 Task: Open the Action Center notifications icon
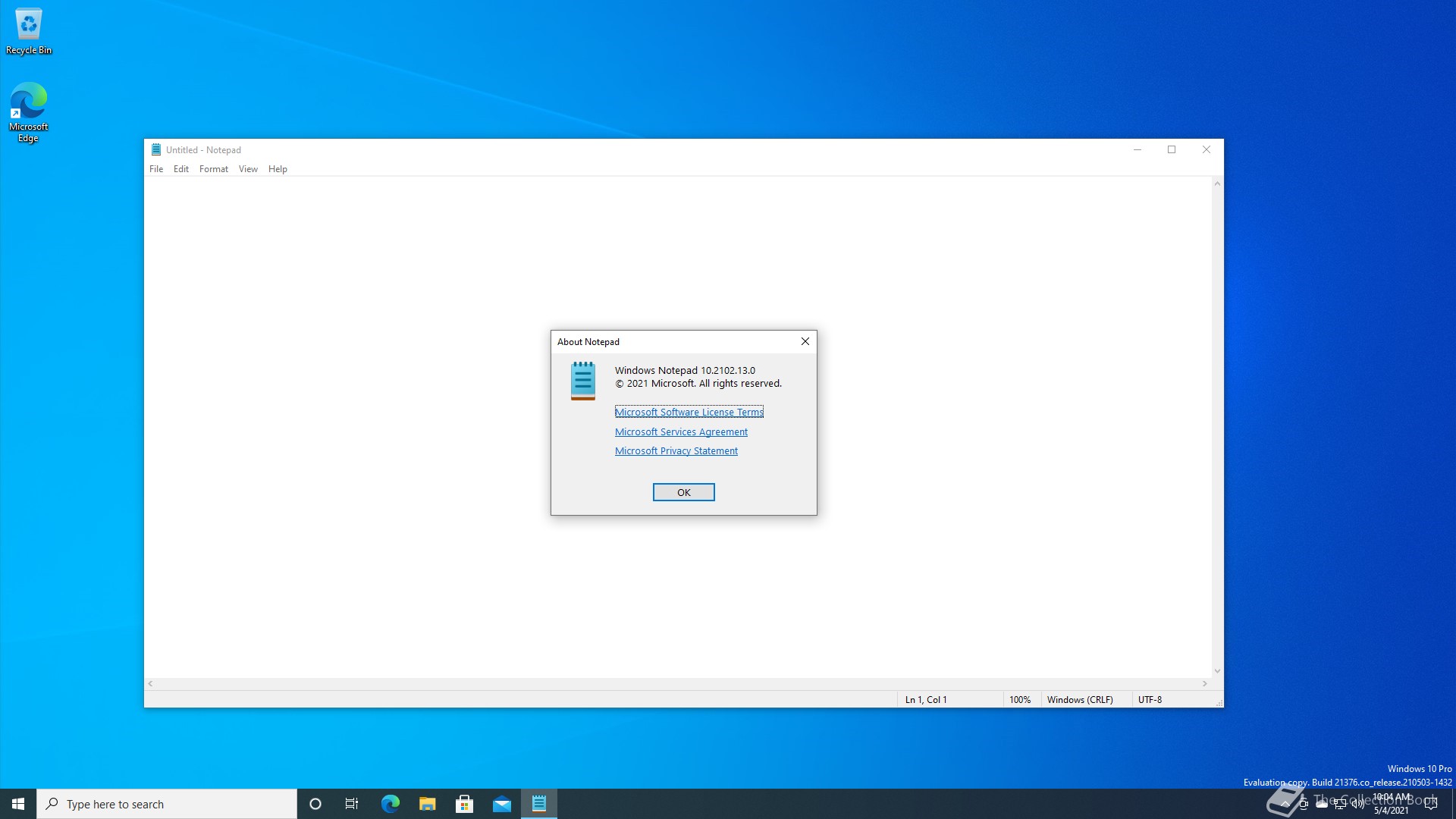1431,804
